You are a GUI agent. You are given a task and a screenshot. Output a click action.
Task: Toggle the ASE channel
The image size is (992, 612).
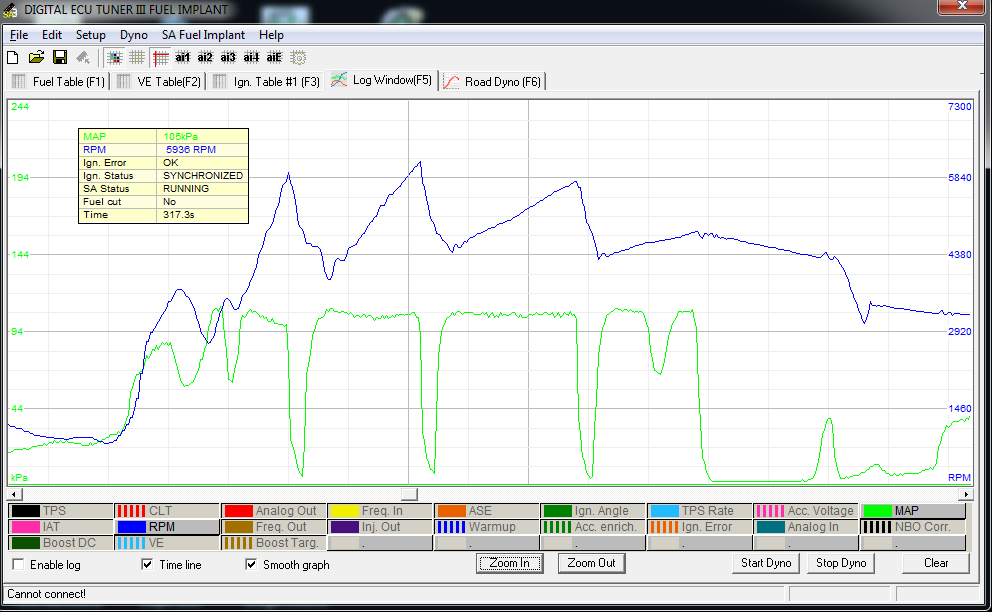[487, 511]
